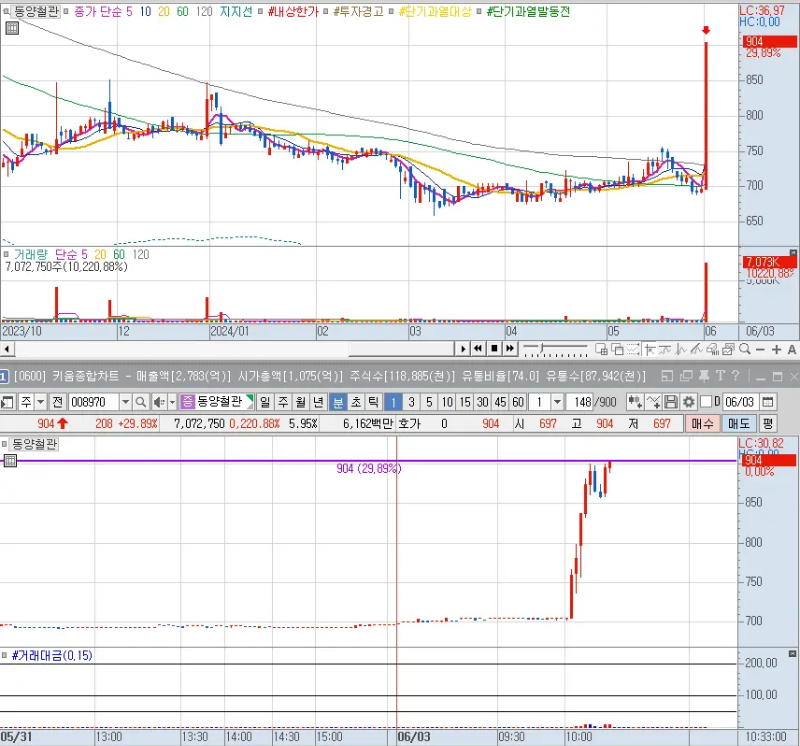This screenshot has width=800, height=746.
Task: Switch to 월 (monthly) chart period
Action: coord(301,402)
